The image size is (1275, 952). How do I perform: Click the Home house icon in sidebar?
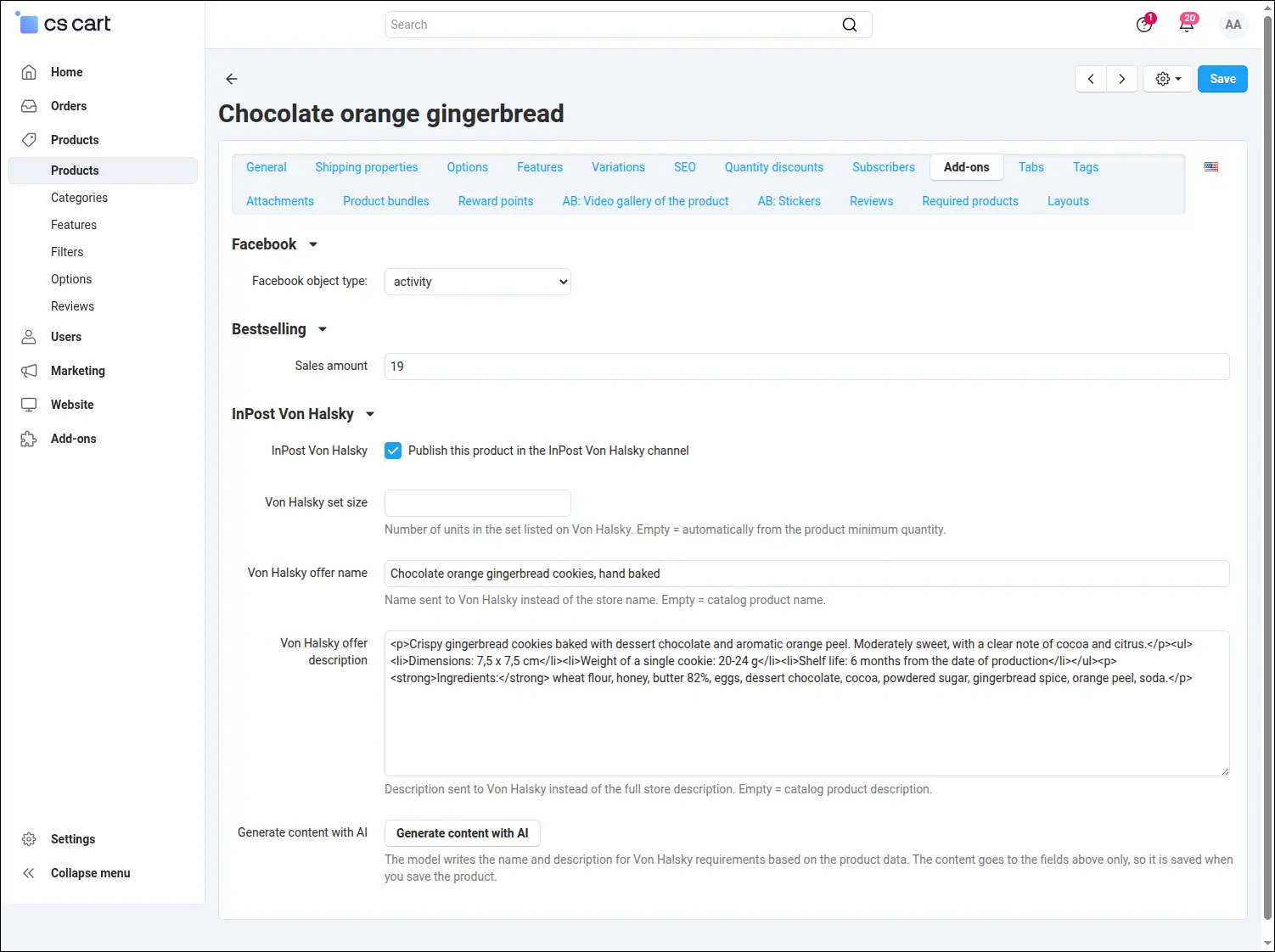coord(29,72)
